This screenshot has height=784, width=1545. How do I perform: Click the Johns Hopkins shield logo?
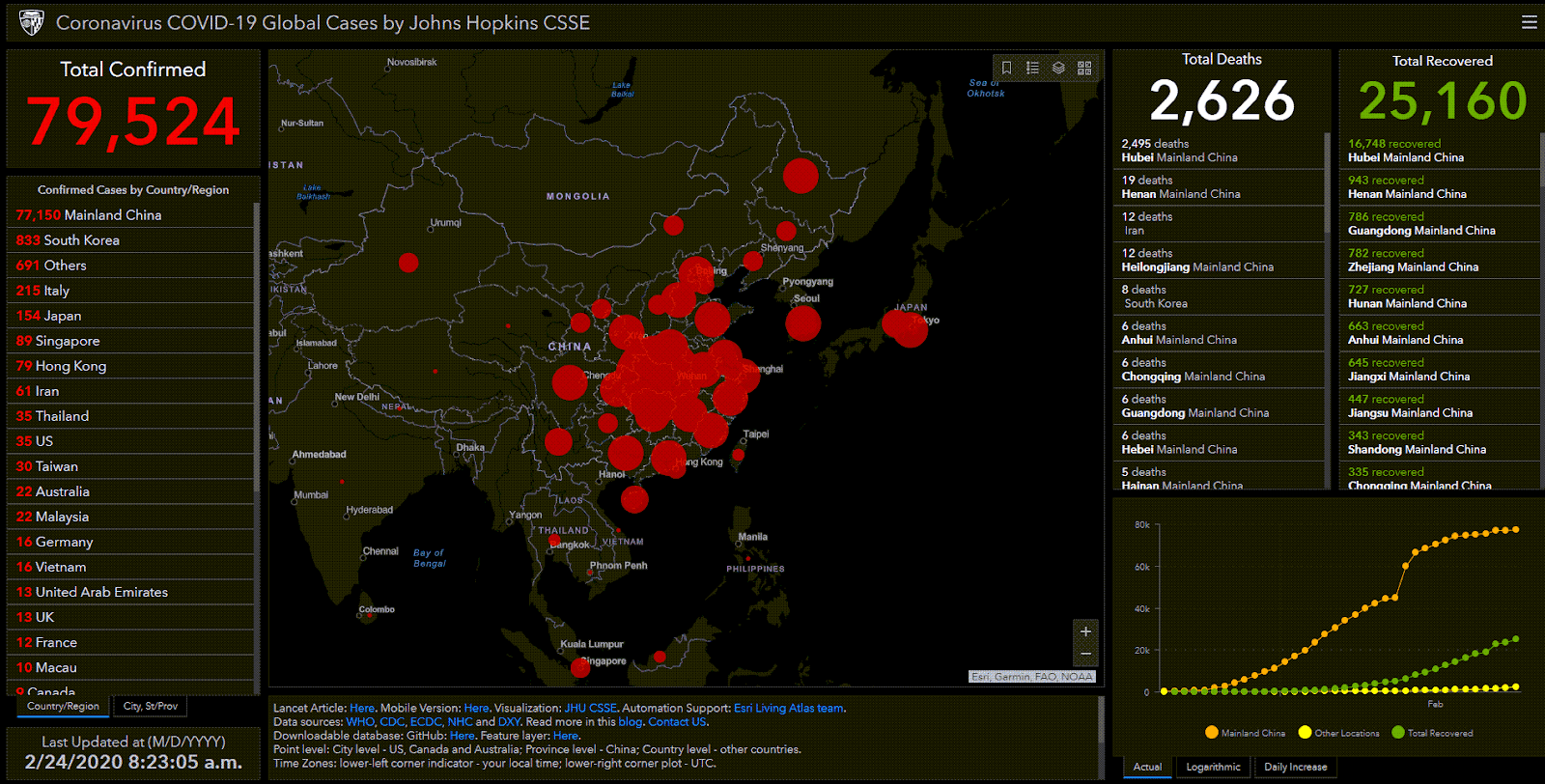[32, 22]
